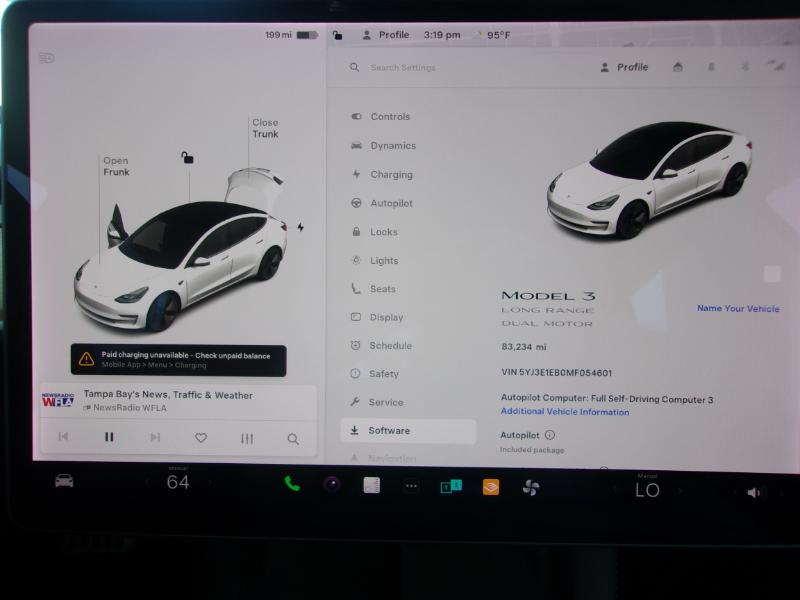Screen dimensions: 800x600
Task: Pause the NewsRadio WFLA playback
Action: [109, 437]
